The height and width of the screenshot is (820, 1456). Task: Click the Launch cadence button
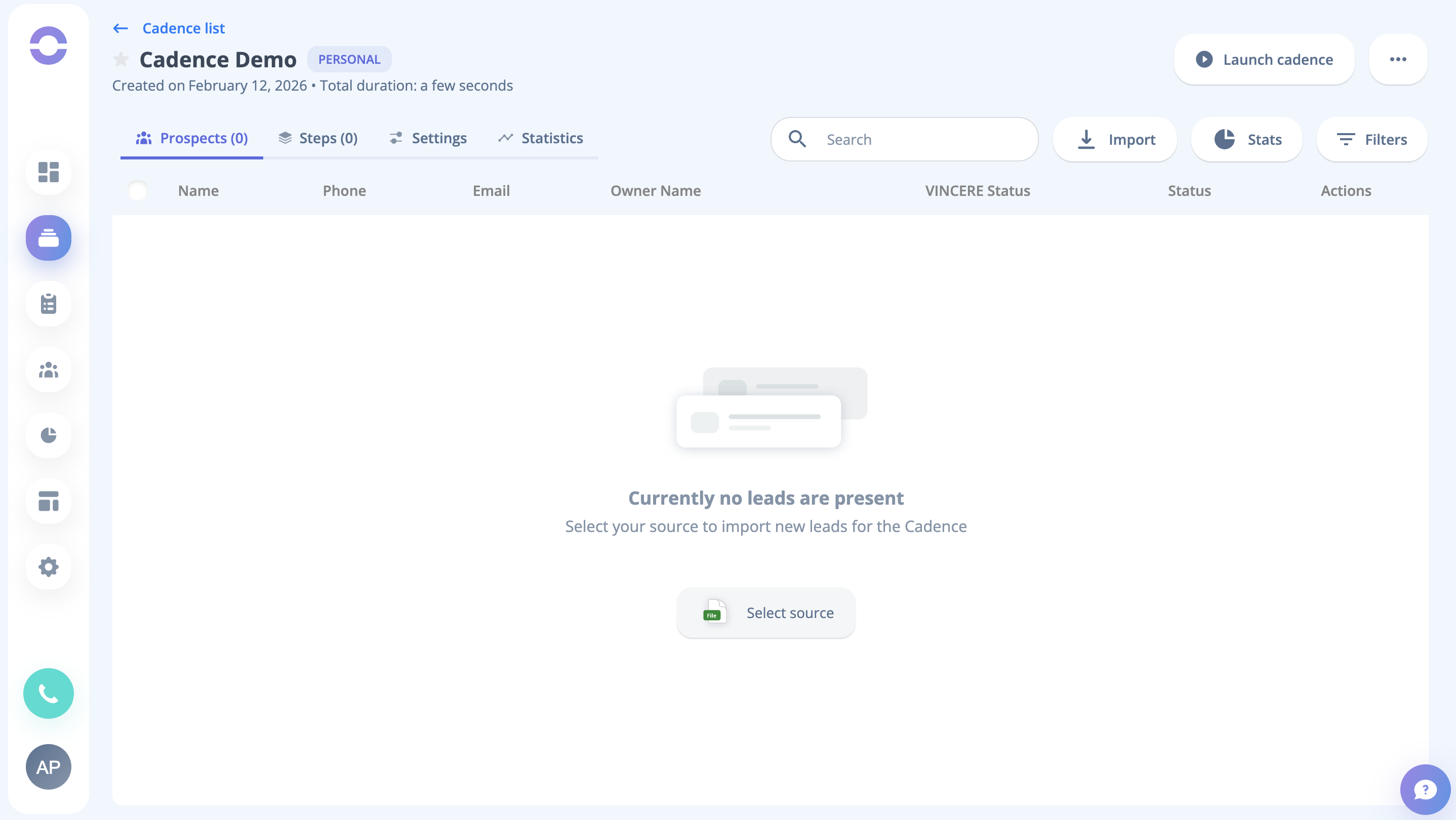point(1264,59)
